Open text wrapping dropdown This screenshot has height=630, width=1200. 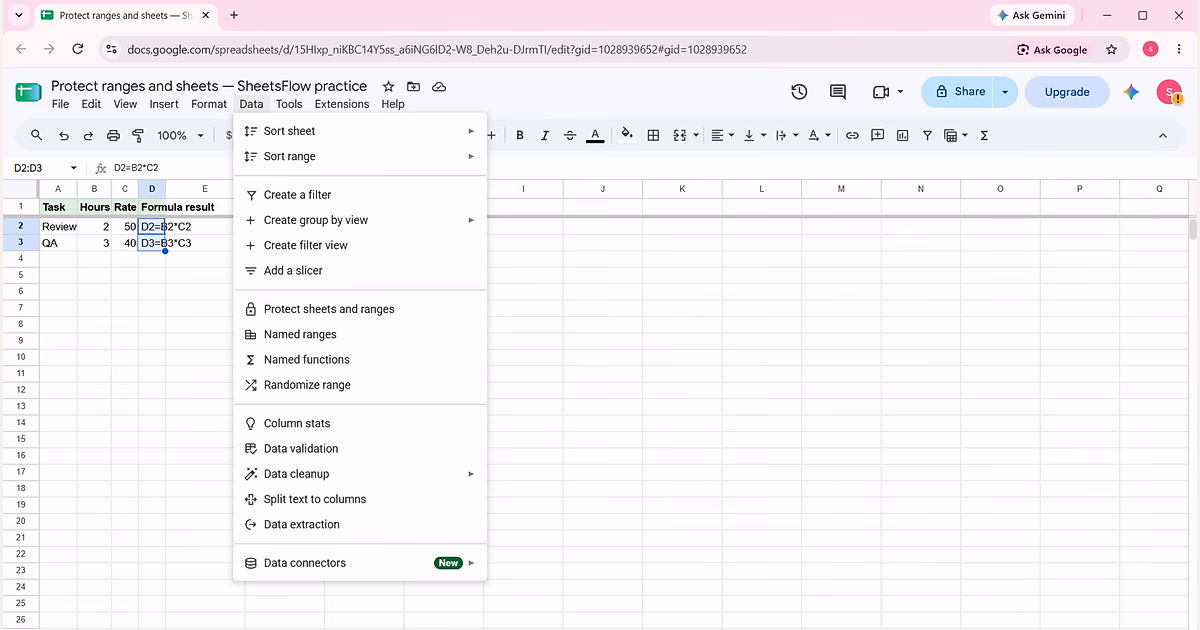coord(787,135)
